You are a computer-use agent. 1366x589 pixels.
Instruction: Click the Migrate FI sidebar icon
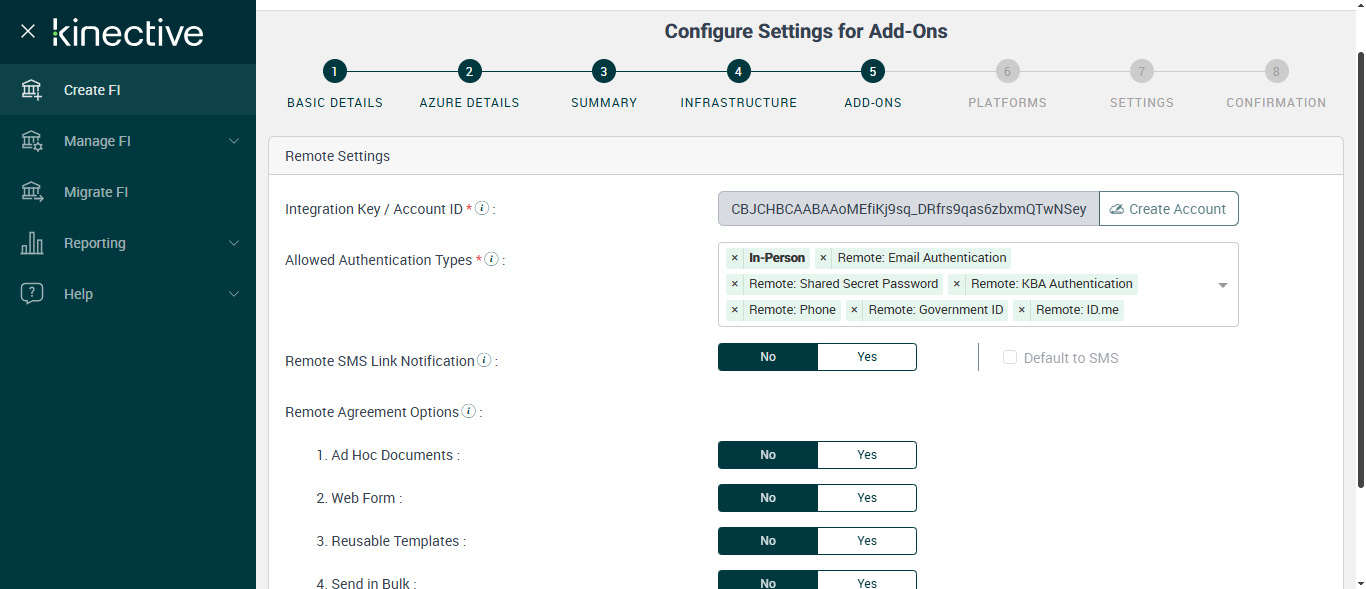(x=32, y=192)
